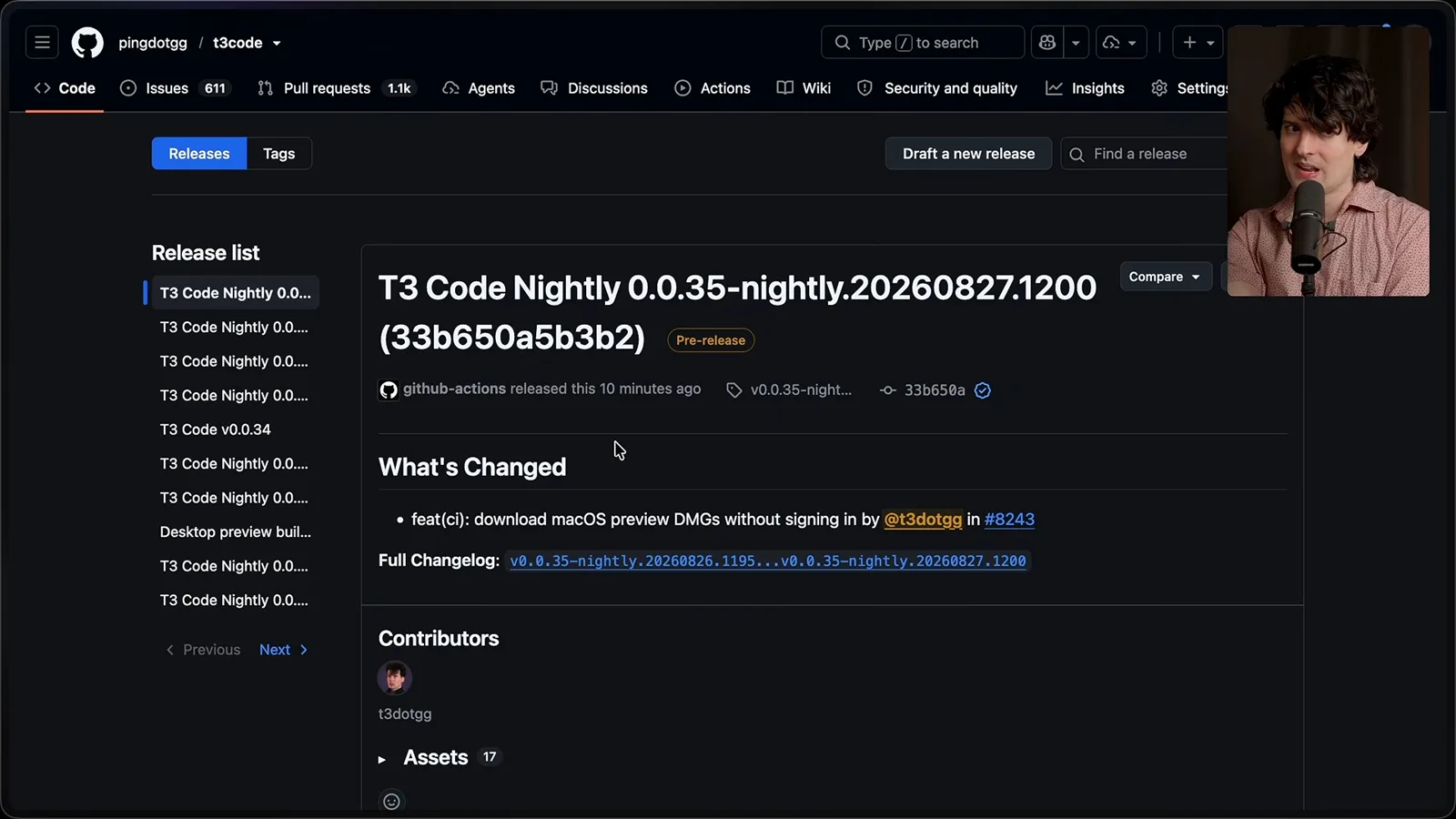Open the cloud agent dropdown in header
Viewport: 1456px width, 819px height.
[1120, 43]
